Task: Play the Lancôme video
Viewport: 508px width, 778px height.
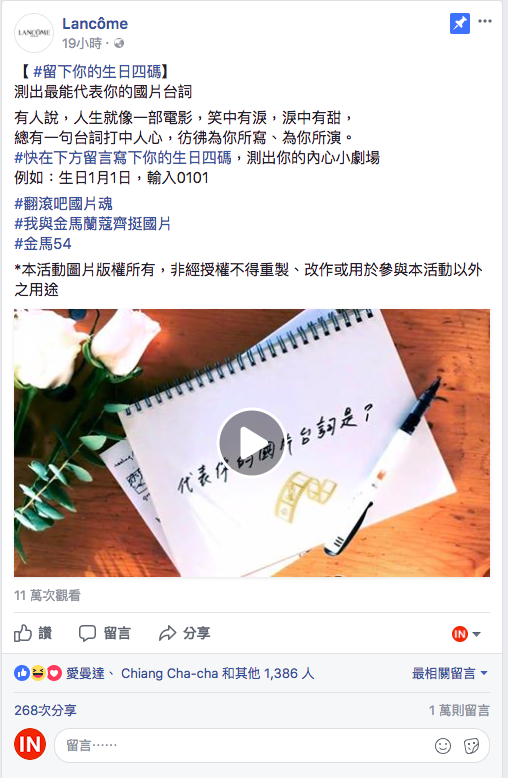Action: click(x=252, y=442)
